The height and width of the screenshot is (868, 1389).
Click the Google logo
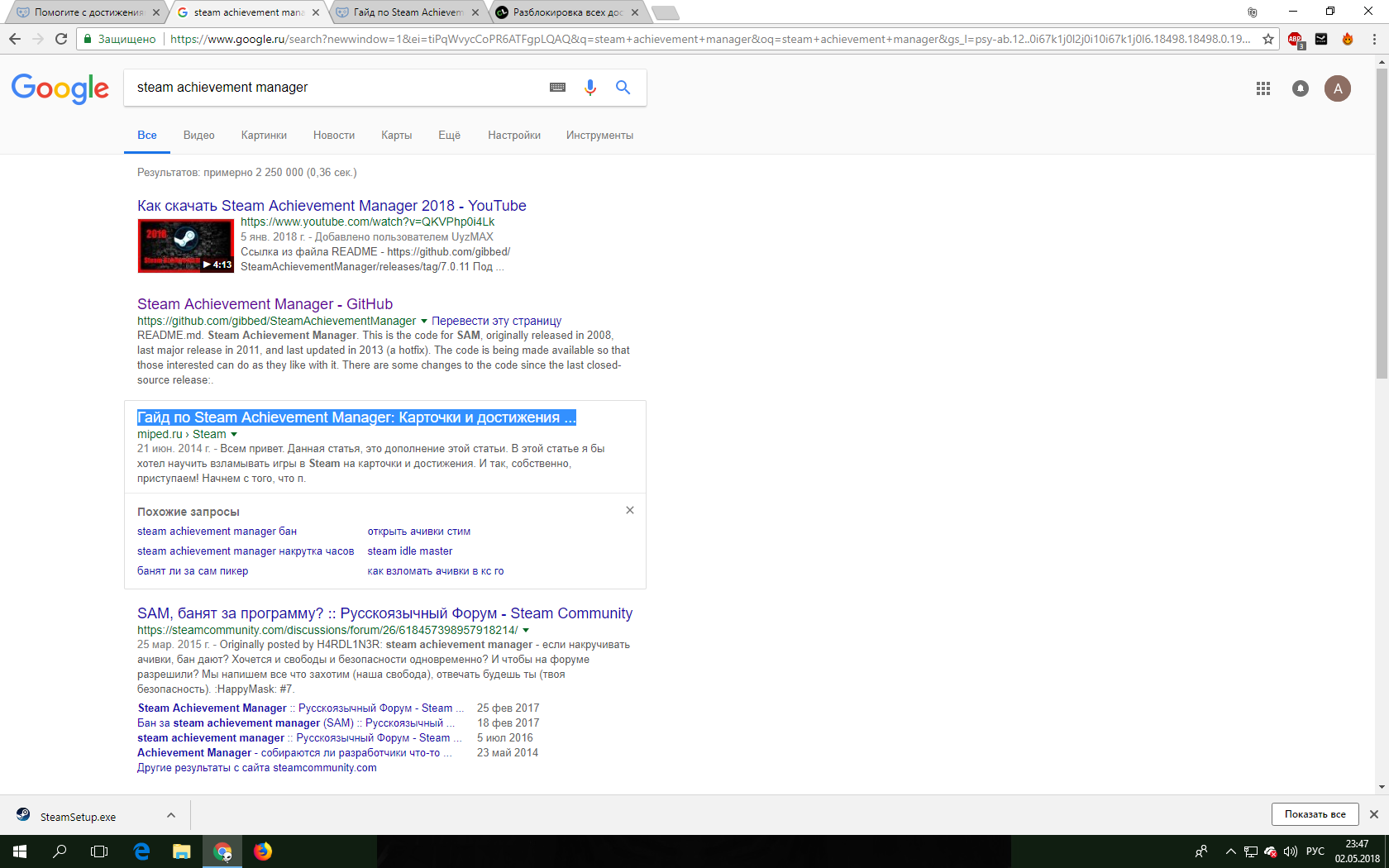point(60,88)
